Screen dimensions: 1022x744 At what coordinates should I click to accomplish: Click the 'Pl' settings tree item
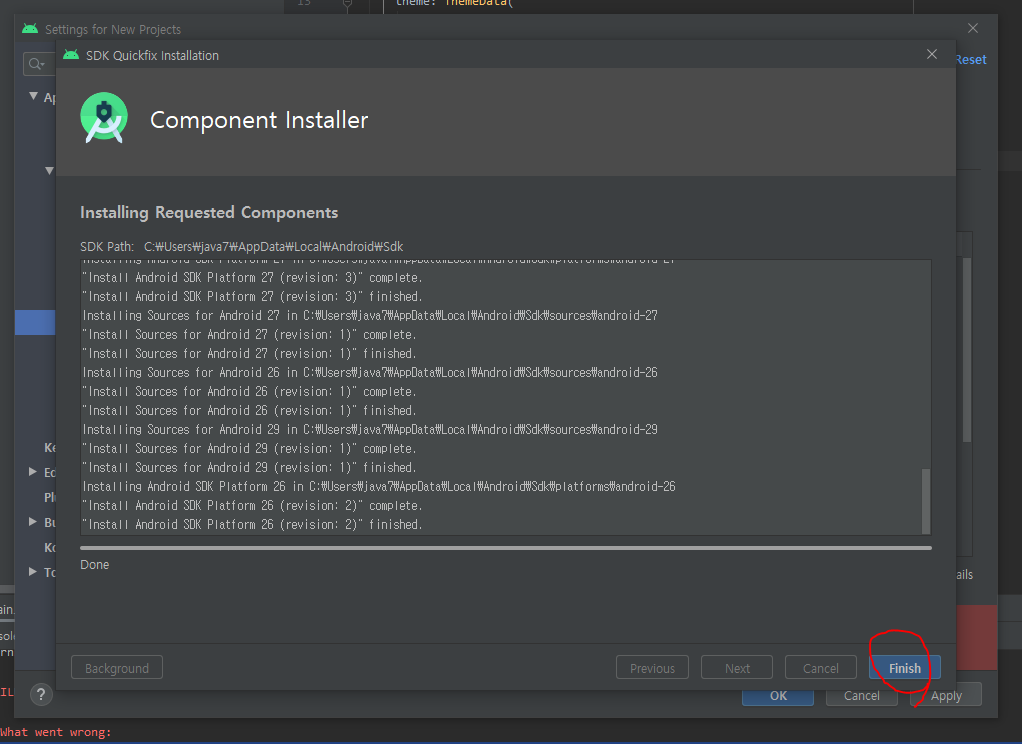click(50, 497)
